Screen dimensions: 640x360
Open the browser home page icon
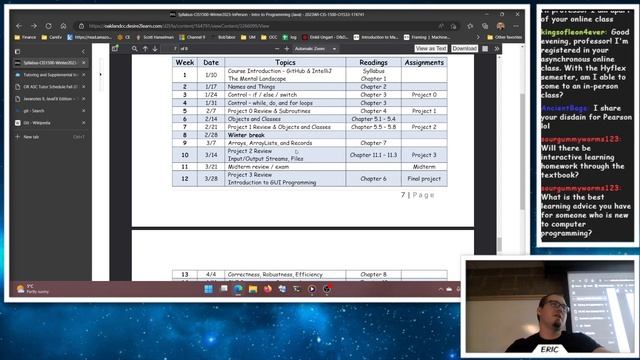63,26
